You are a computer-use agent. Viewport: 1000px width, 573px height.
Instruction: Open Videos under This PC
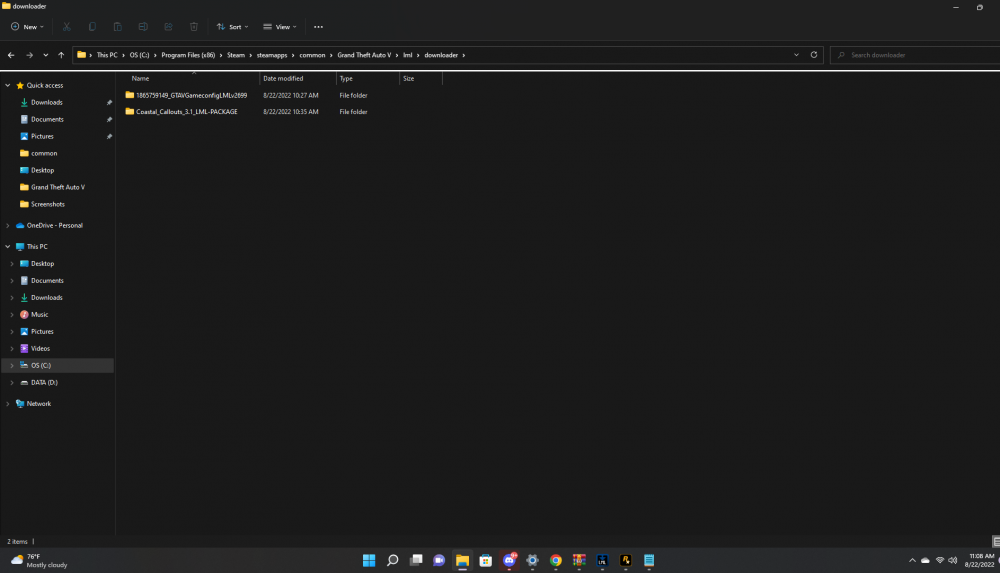[40, 348]
